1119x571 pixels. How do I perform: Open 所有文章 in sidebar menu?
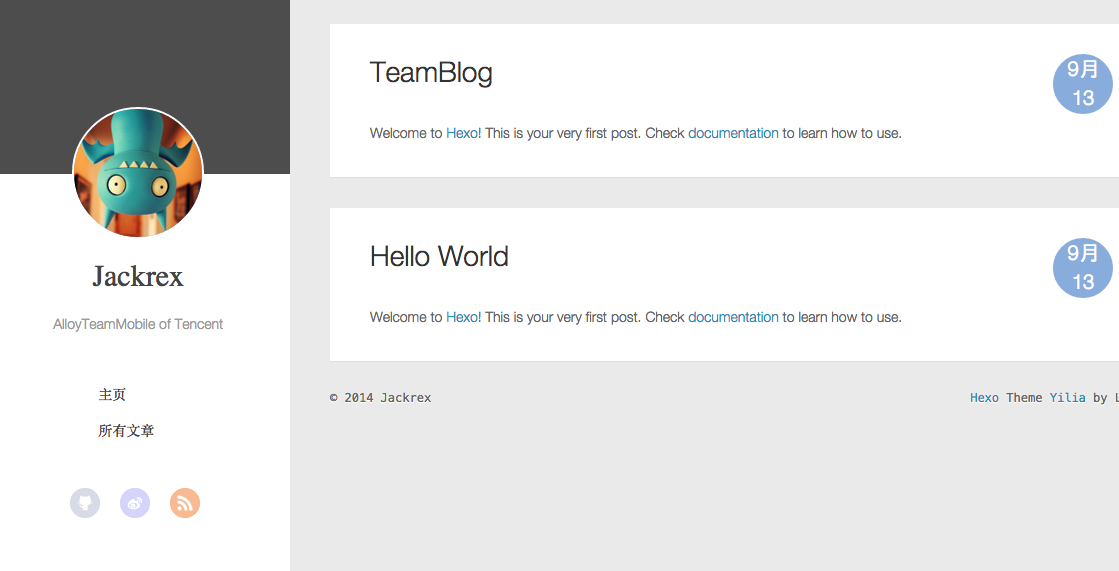coord(126,430)
